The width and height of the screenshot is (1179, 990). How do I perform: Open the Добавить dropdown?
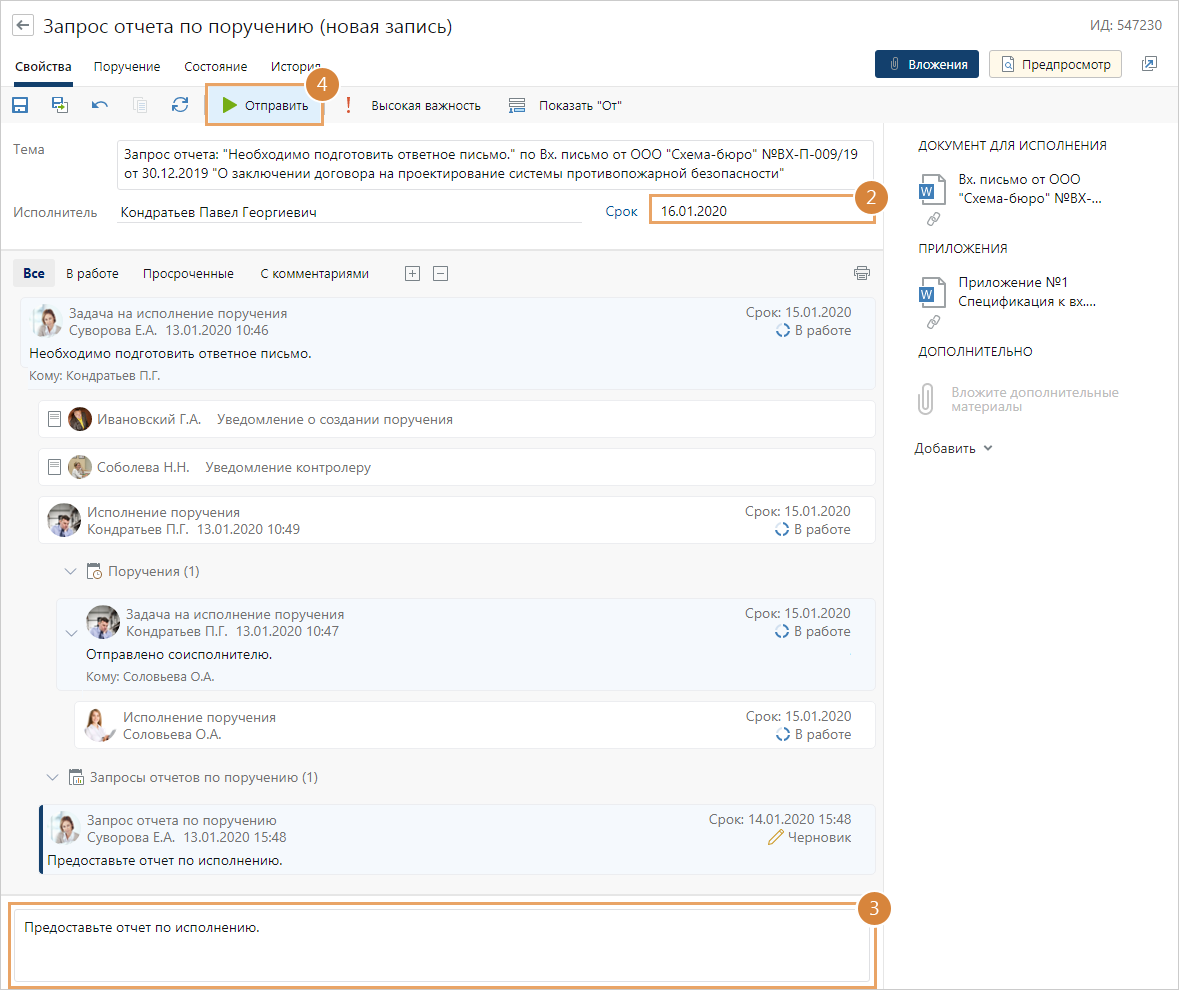tap(953, 448)
